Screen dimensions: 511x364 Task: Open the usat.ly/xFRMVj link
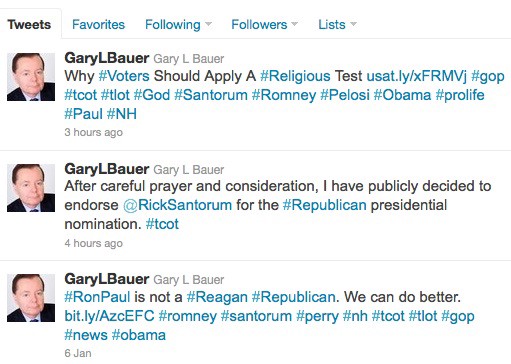[417, 76]
